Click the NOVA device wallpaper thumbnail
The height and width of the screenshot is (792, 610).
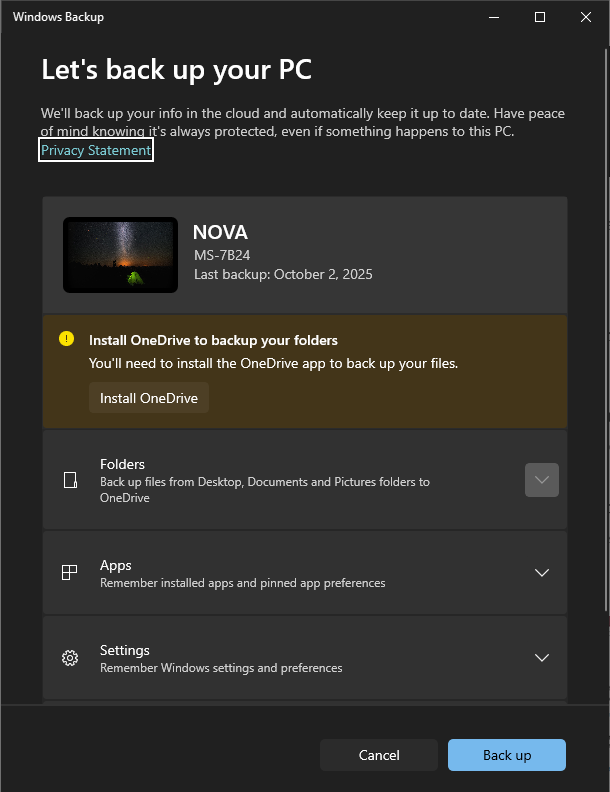(120, 255)
